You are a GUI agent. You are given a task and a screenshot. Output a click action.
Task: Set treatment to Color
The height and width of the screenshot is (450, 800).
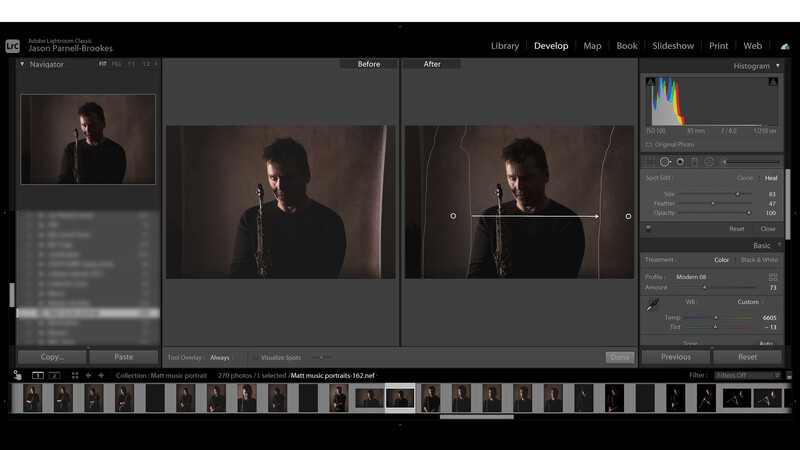coord(721,260)
